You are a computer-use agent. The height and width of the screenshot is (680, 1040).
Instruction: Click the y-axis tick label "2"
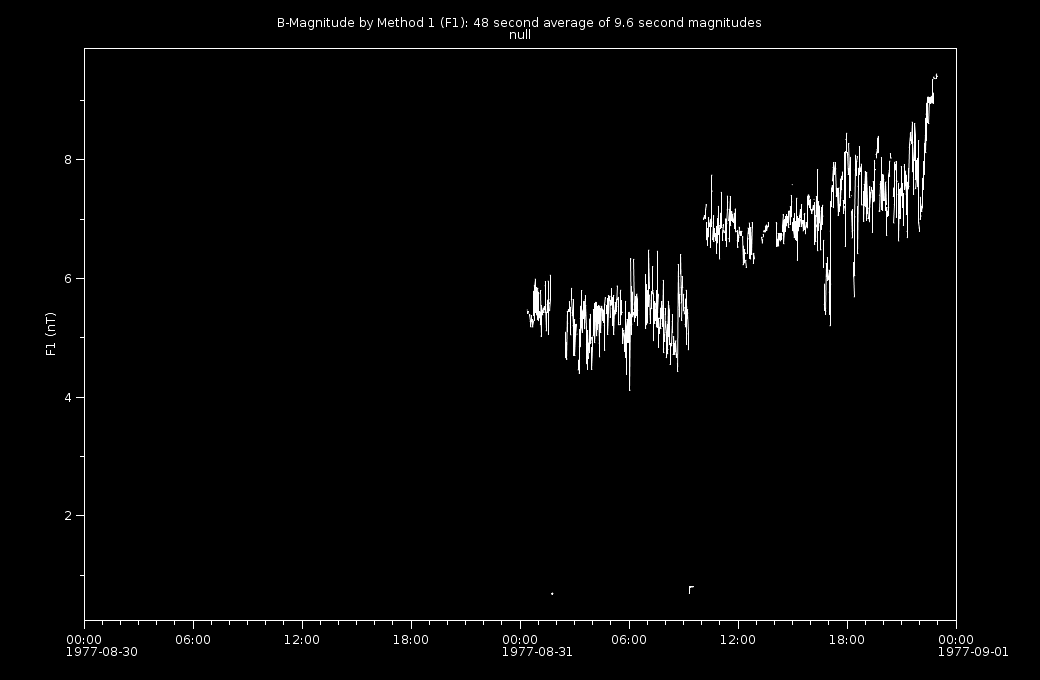(x=69, y=515)
